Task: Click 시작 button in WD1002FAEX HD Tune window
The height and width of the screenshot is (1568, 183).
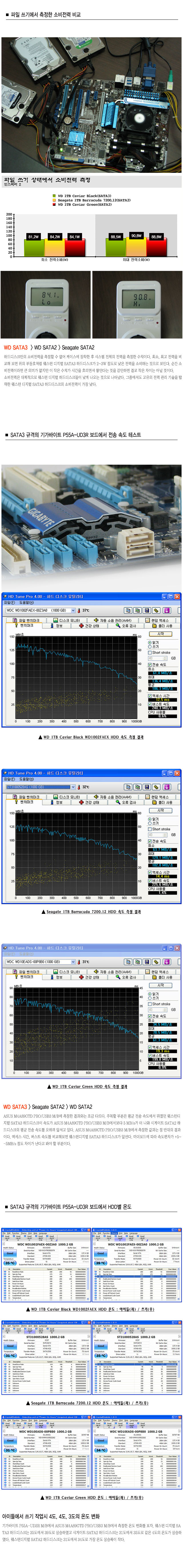Action: (x=160, y=634)
